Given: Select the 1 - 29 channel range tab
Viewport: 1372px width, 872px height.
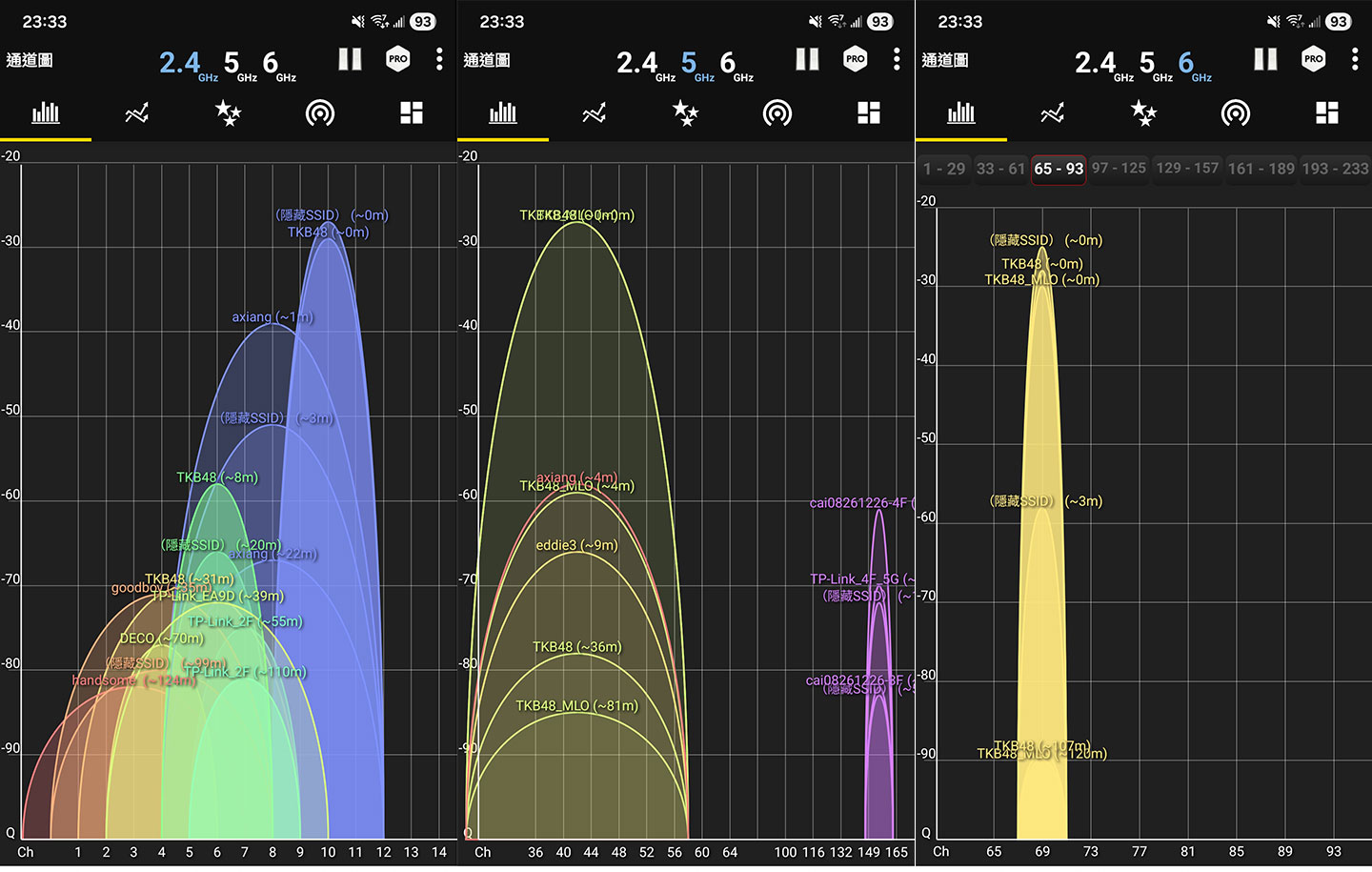Looking at the screenshot, I should 943,169.
